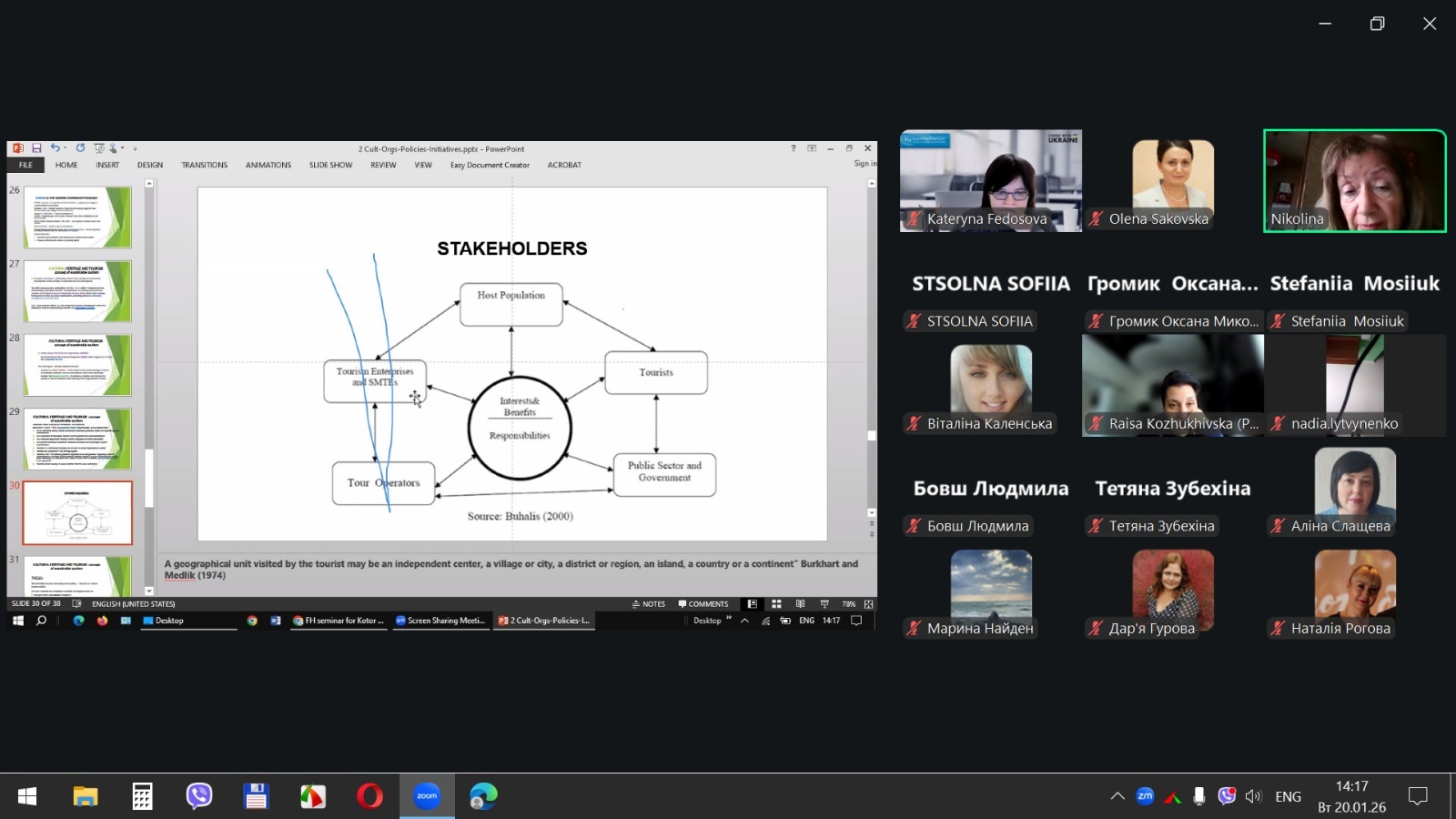Launch Opera browser from taskbar
This screenshot has height=819, width=1456.
coord(369,796)
